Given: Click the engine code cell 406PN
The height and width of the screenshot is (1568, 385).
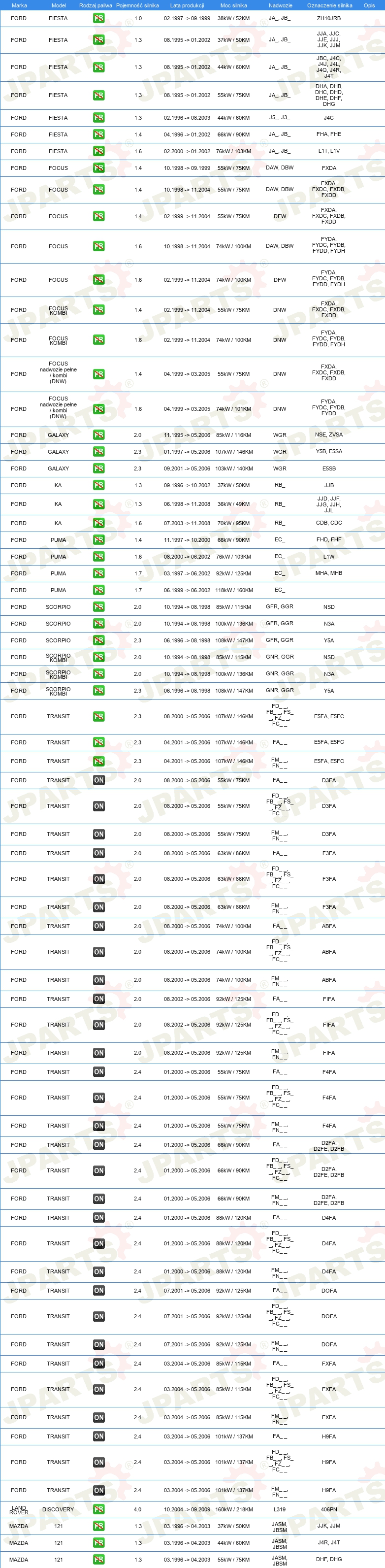Looking at the screenshot, I should pos(328,1509).
